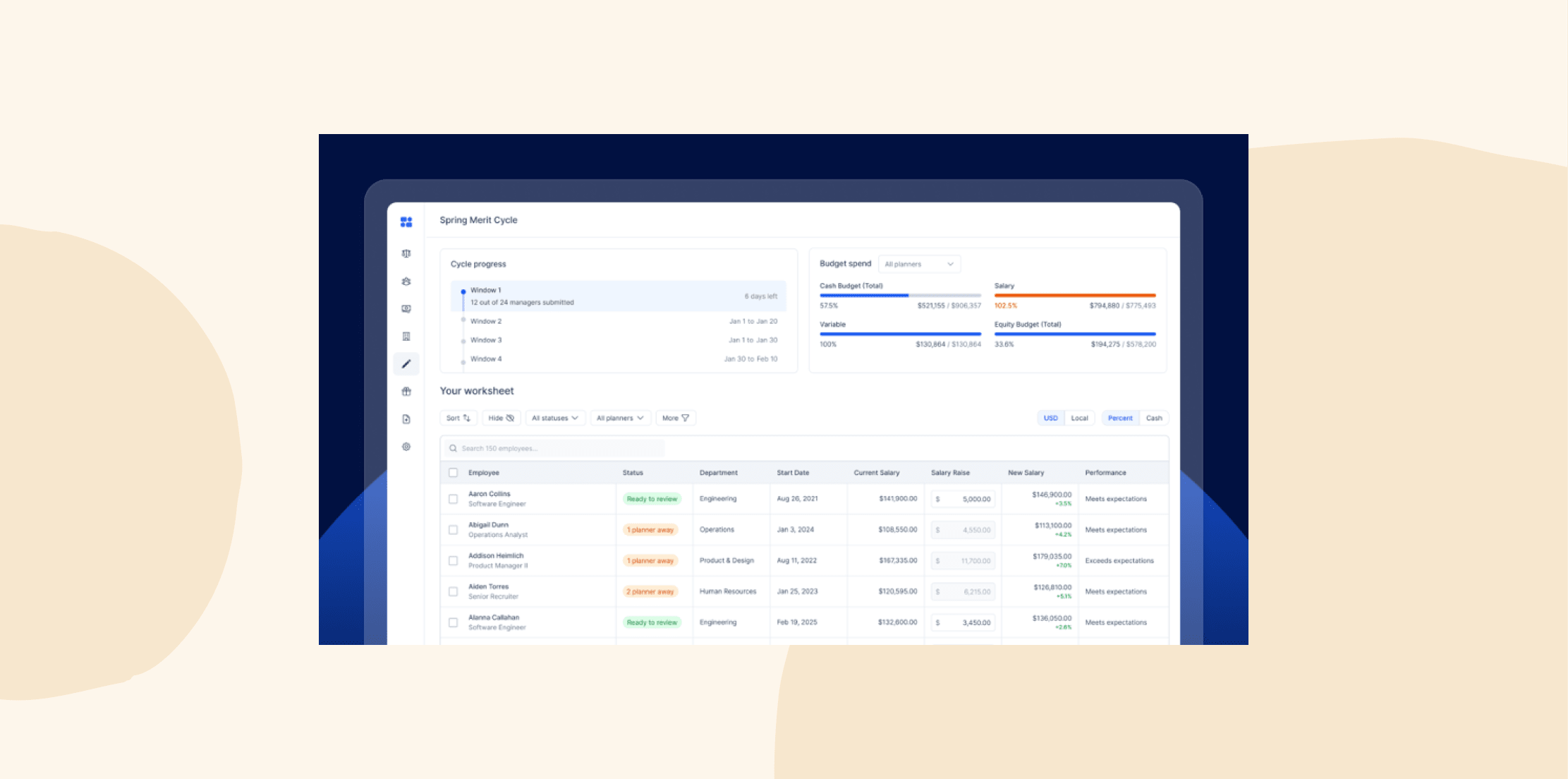Switch currency to Local

point(1079,418)
